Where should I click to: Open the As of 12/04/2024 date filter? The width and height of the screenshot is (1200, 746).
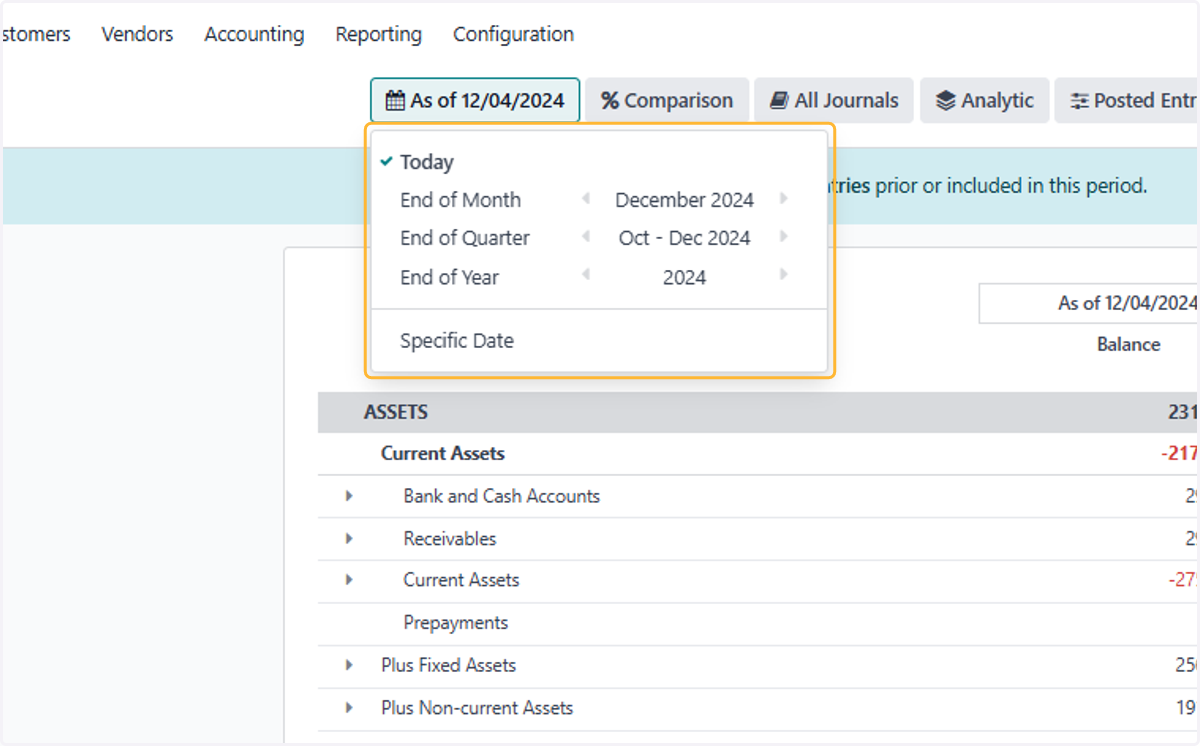475,100
